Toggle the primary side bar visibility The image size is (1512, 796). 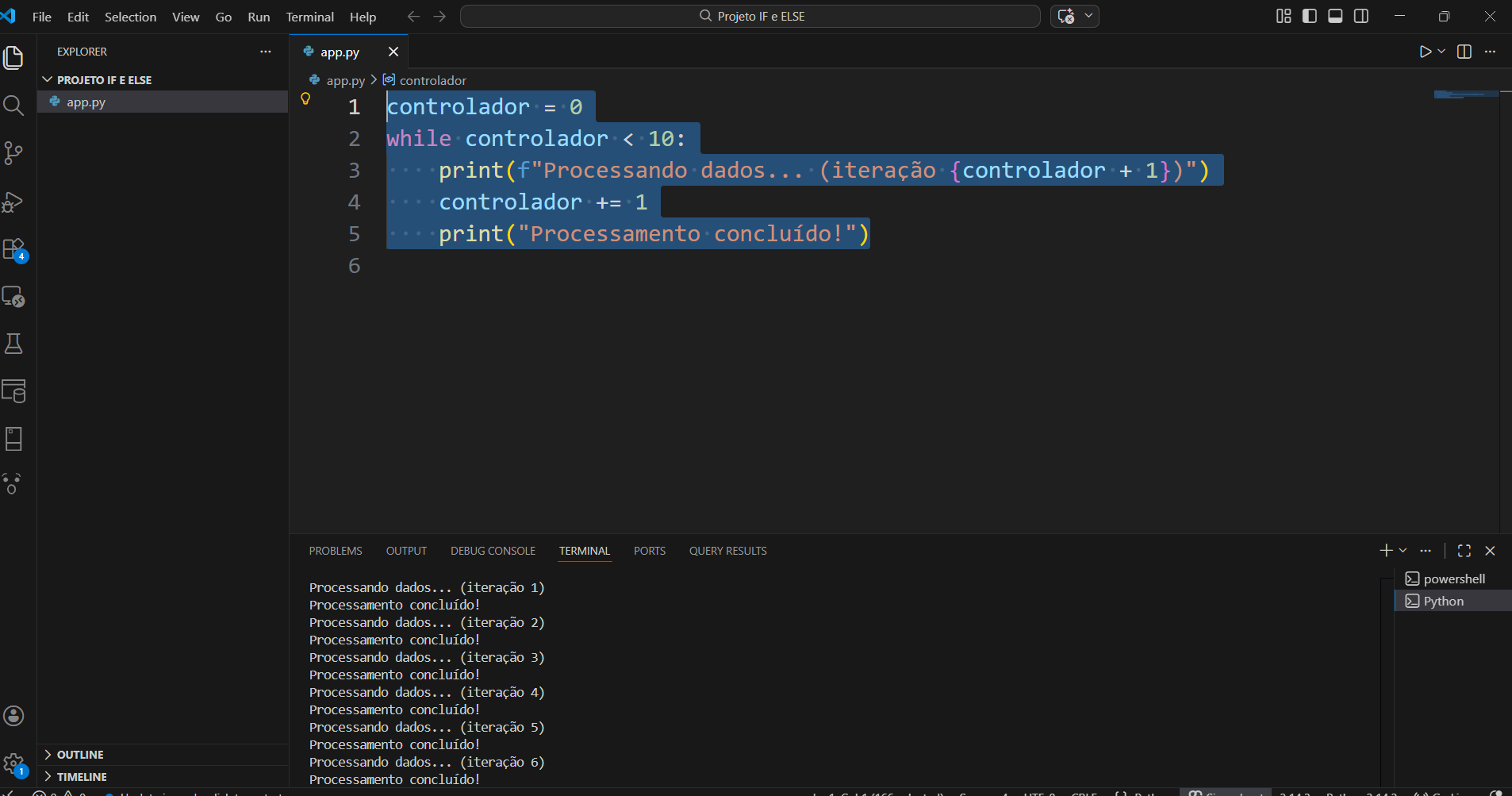1310,16
